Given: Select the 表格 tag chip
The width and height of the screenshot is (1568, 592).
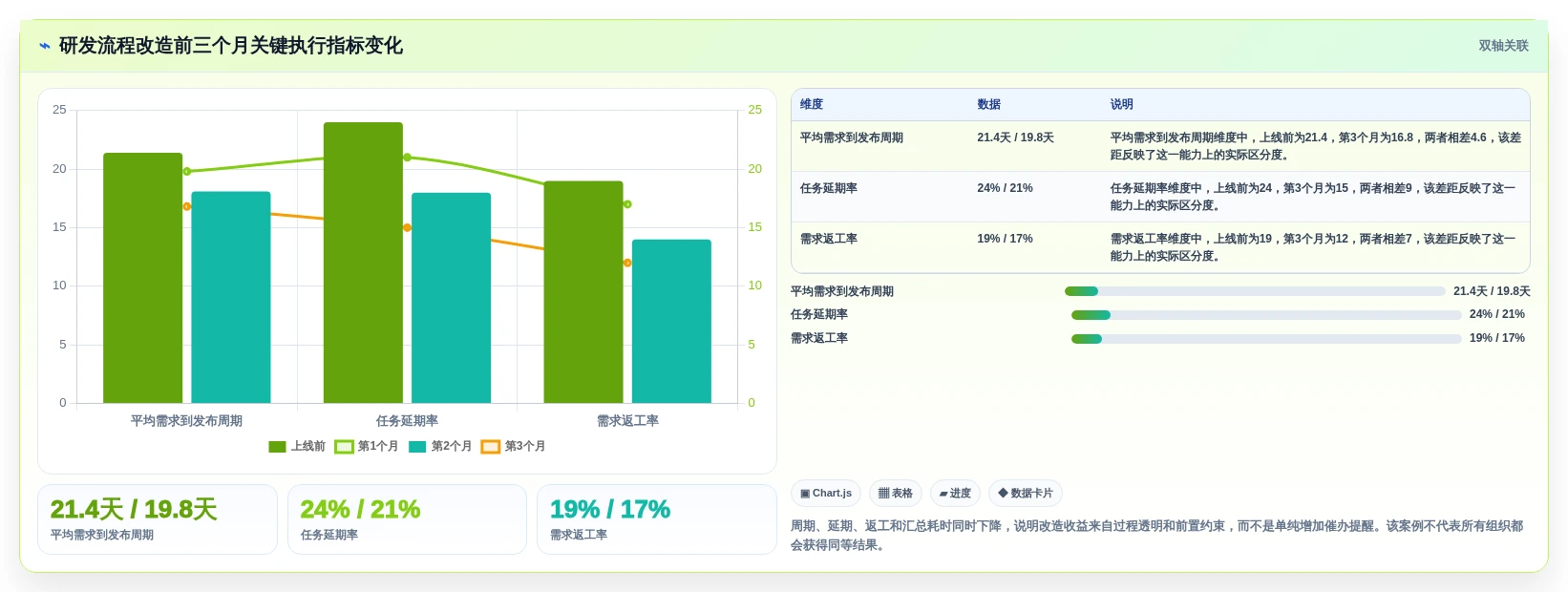Looking at the screenshot, I should 896,494.
